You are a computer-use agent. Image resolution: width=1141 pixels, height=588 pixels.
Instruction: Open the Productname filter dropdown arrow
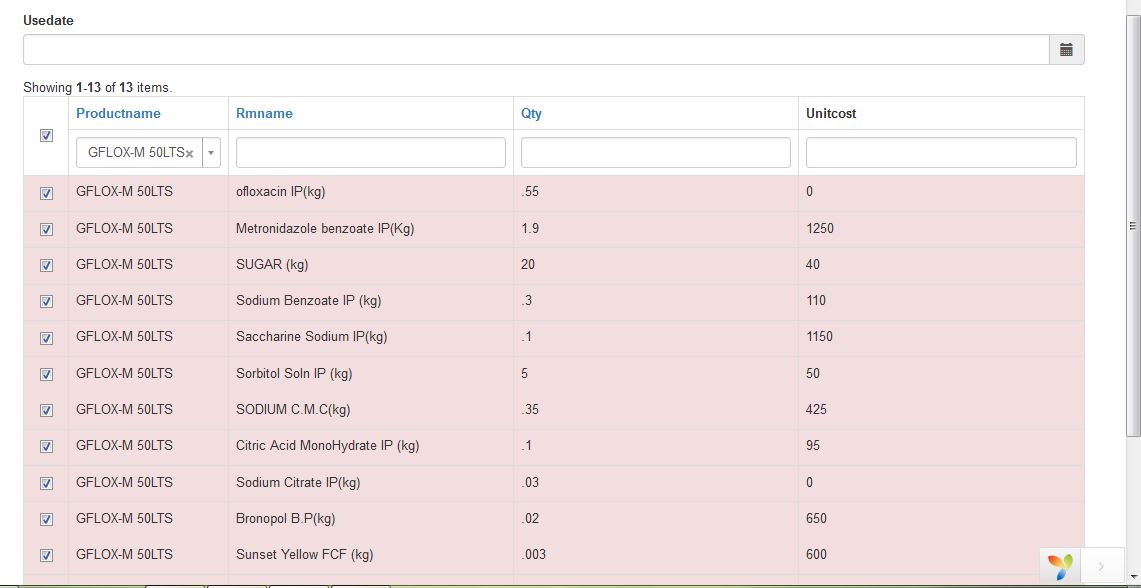(x=210, y=152)
